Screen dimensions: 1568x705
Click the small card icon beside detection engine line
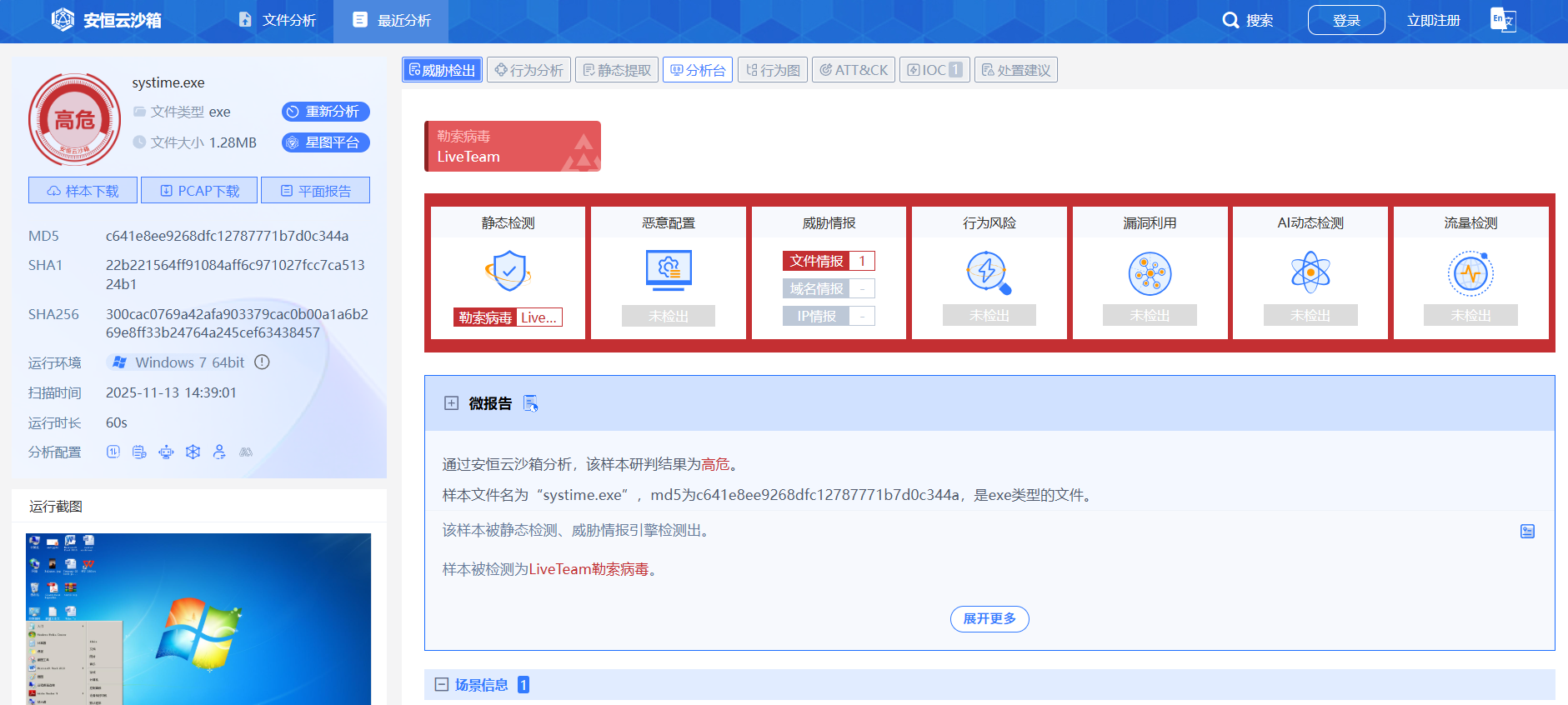1527,531
